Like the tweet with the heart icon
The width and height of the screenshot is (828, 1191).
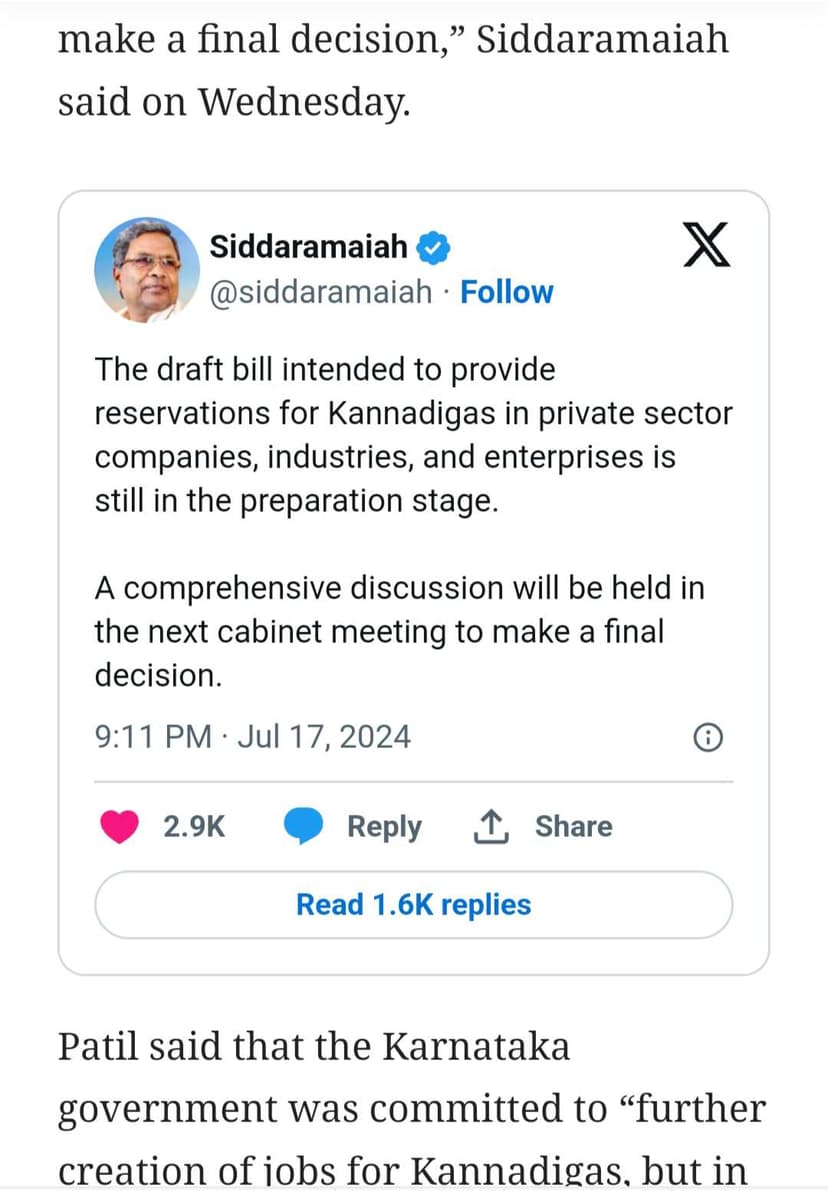click(x=120, y=827)
